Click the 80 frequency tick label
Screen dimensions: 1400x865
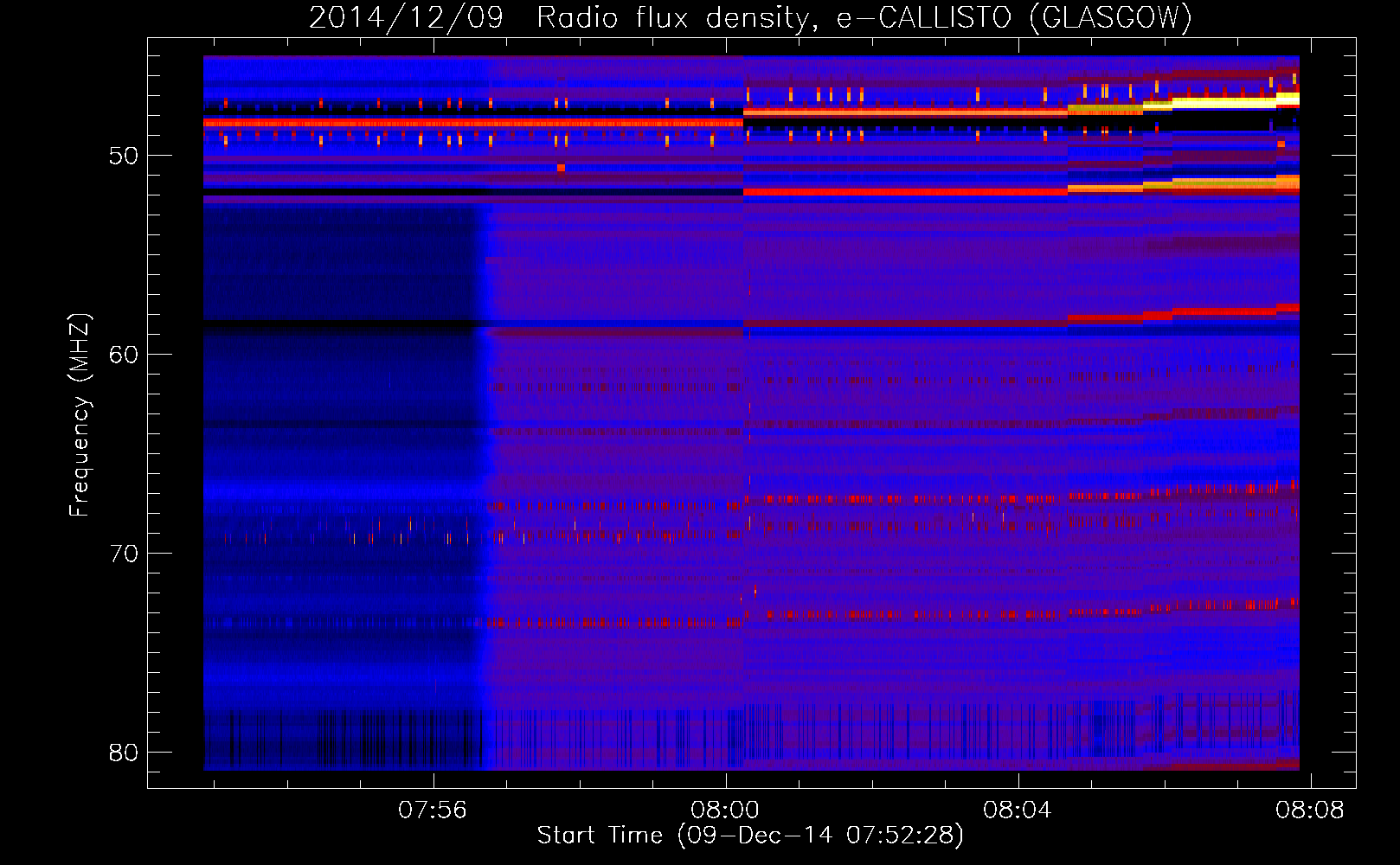[x=124, y=753]
